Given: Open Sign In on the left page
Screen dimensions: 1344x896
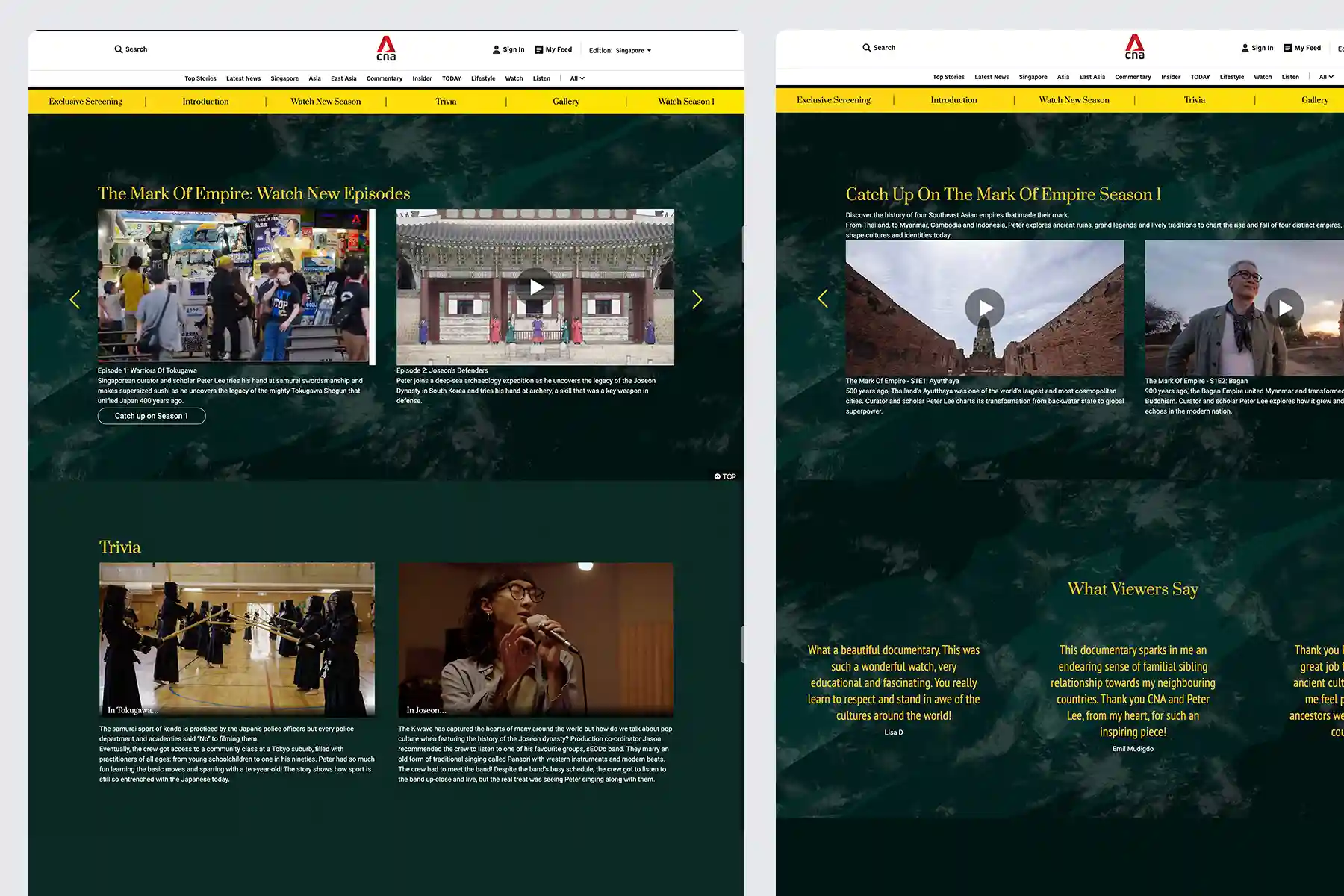Looking at the screenshot, I should 508,49.
